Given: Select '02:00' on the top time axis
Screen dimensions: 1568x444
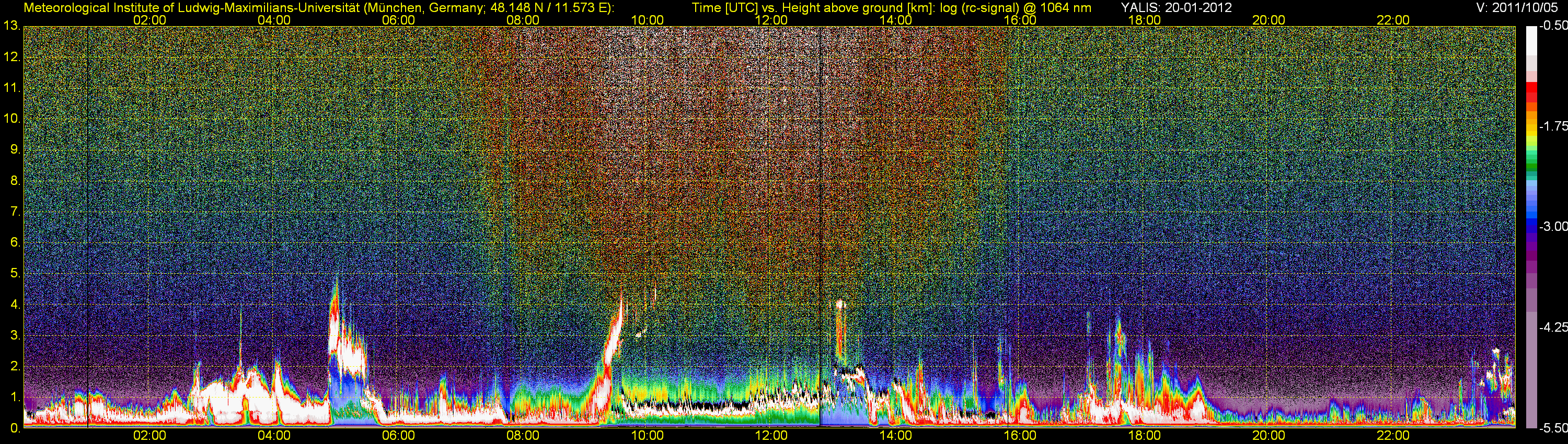Looking at the screenshot, I should click(149, 20).
